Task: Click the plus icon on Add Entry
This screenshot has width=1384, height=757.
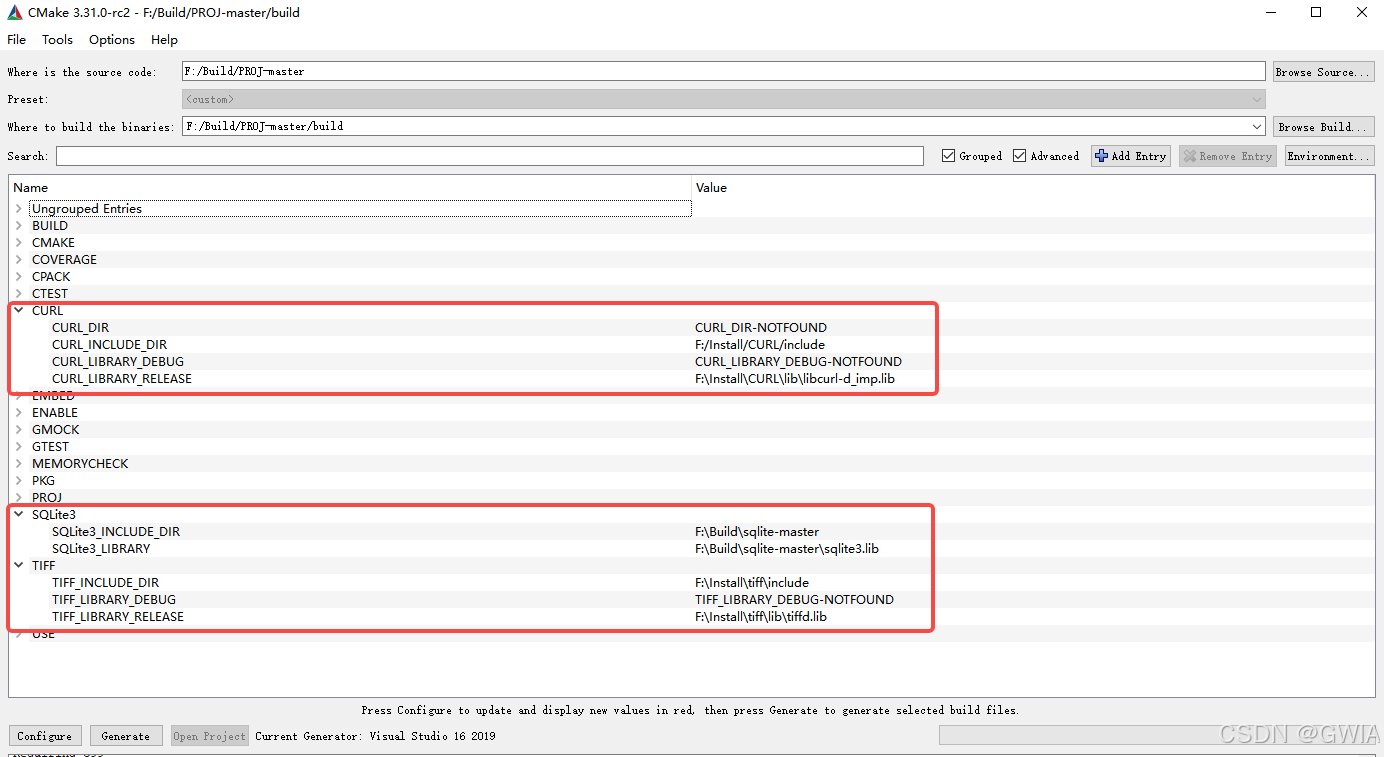Action: [x=1102, y=156]
